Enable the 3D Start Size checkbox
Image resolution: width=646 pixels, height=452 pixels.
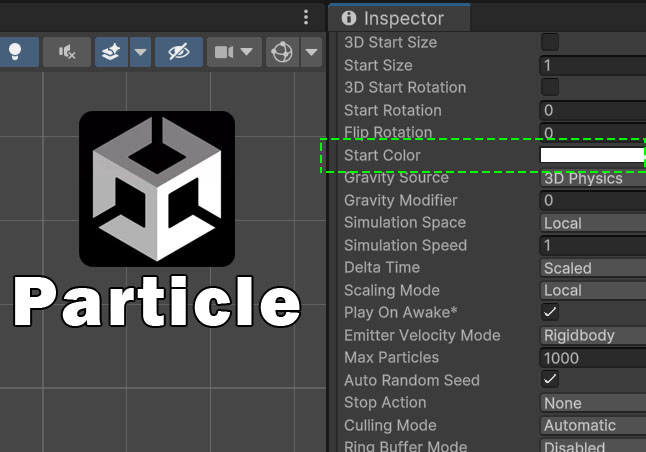point(550,42)
